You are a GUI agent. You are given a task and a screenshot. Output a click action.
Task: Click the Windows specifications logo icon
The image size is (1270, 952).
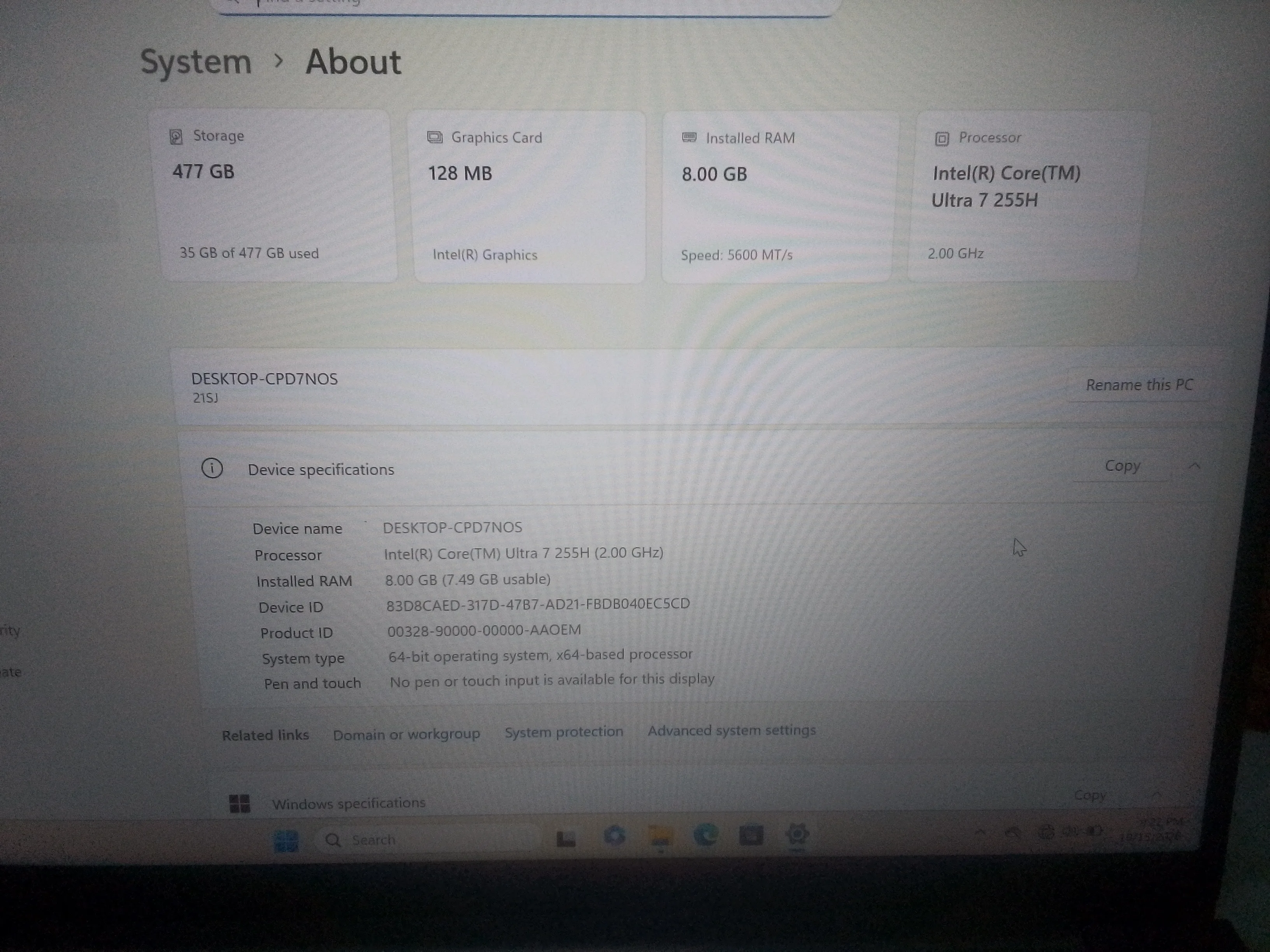239,803
